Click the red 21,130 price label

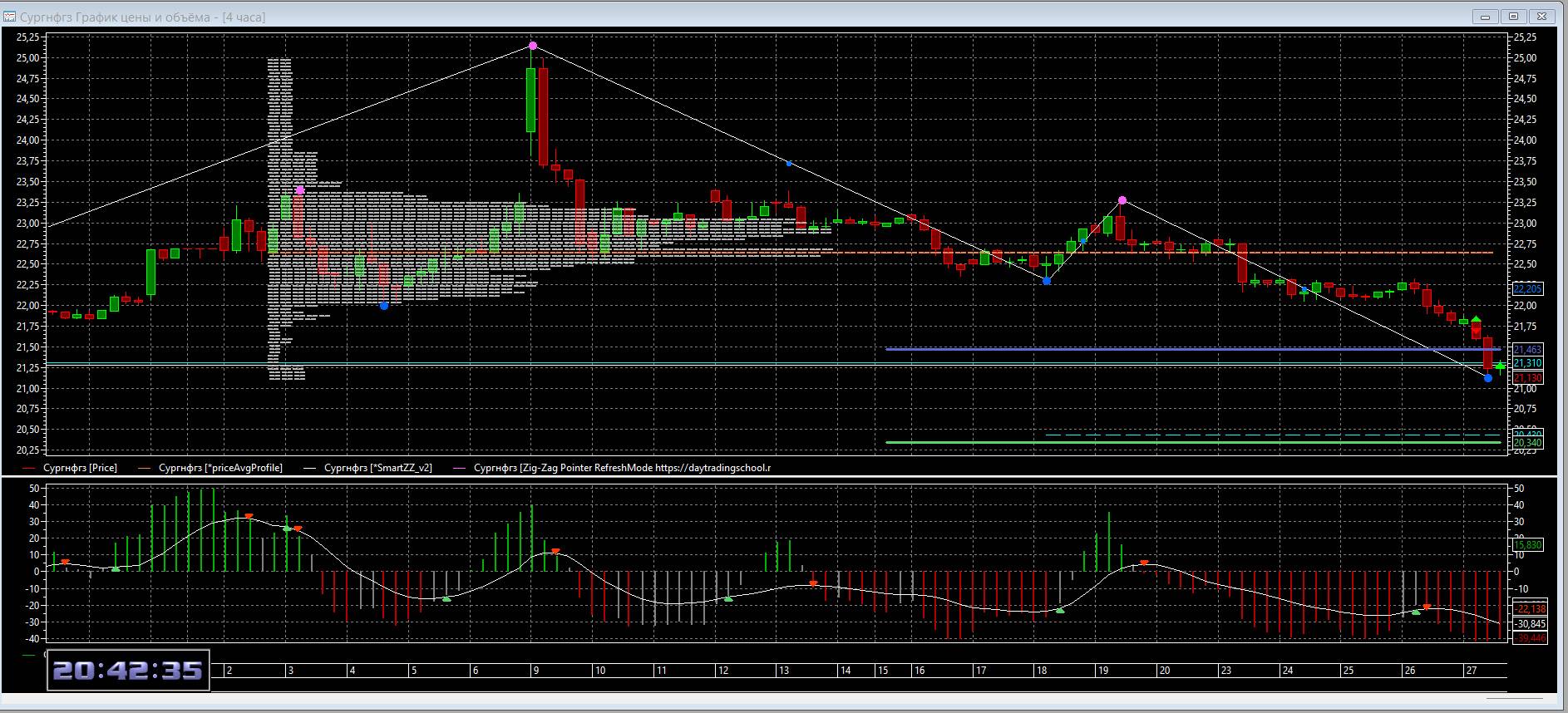(x=1528, y=378)
